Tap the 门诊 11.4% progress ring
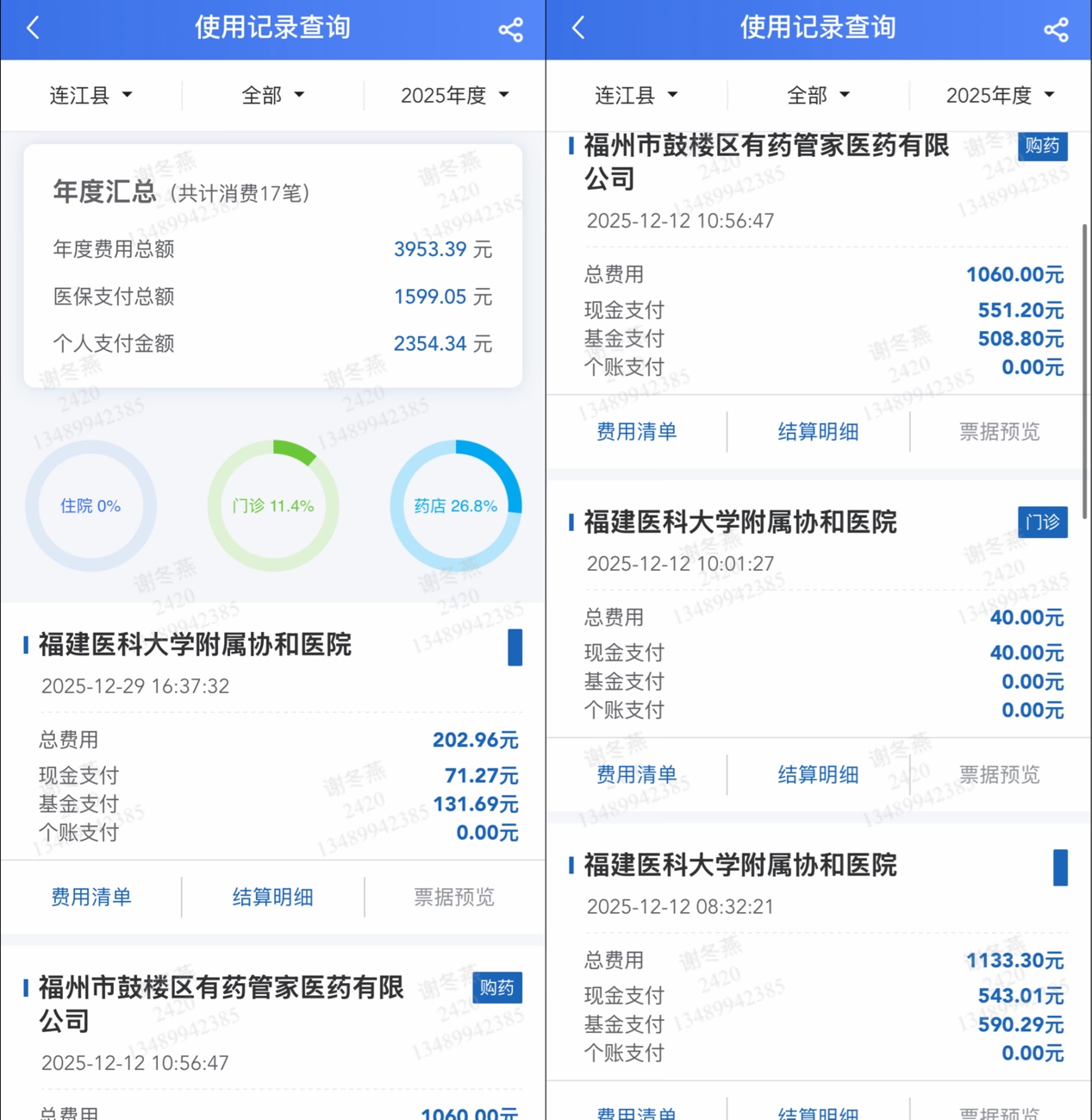 tap(273, 506)
